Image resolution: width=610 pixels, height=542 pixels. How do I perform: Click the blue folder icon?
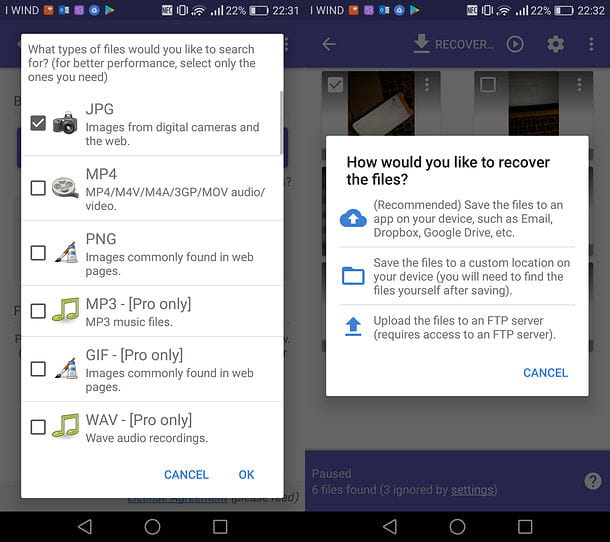click(353, 276)
